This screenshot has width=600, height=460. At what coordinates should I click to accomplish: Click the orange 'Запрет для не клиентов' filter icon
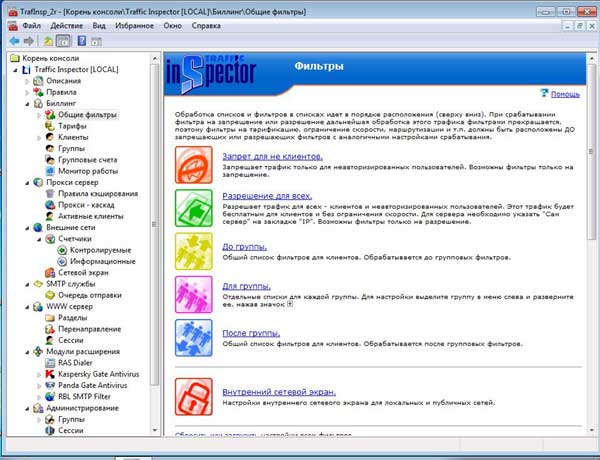click(x=194, y=165)
